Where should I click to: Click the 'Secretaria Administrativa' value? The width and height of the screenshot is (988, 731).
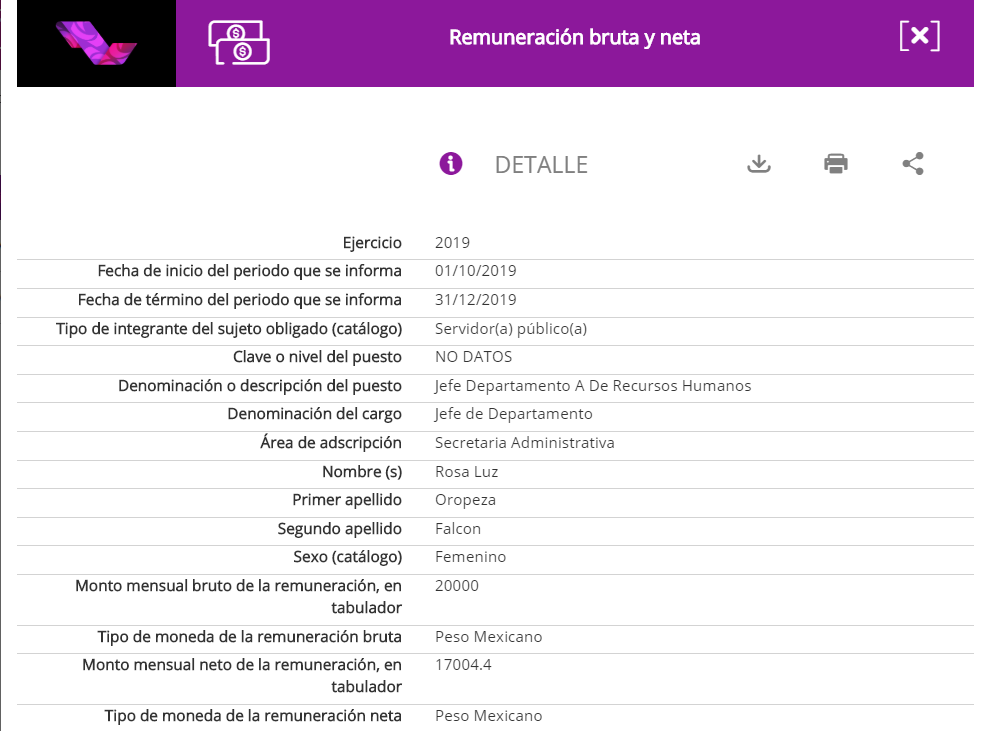coord(524,443)
